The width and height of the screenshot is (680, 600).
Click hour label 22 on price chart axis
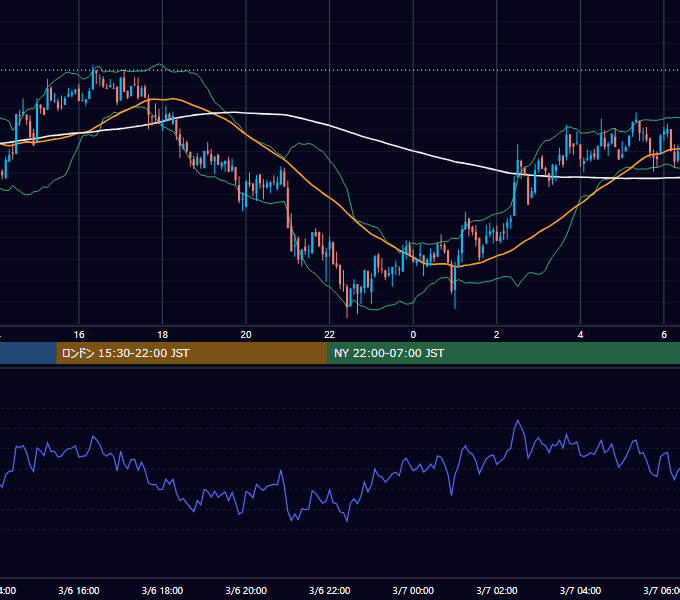[330, 335]
